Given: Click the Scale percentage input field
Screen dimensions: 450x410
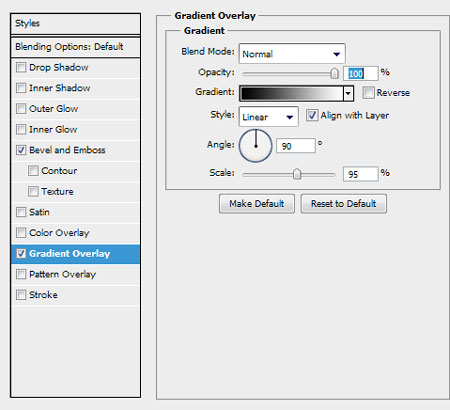Looking at the screenshot, I should coord(361,174).
